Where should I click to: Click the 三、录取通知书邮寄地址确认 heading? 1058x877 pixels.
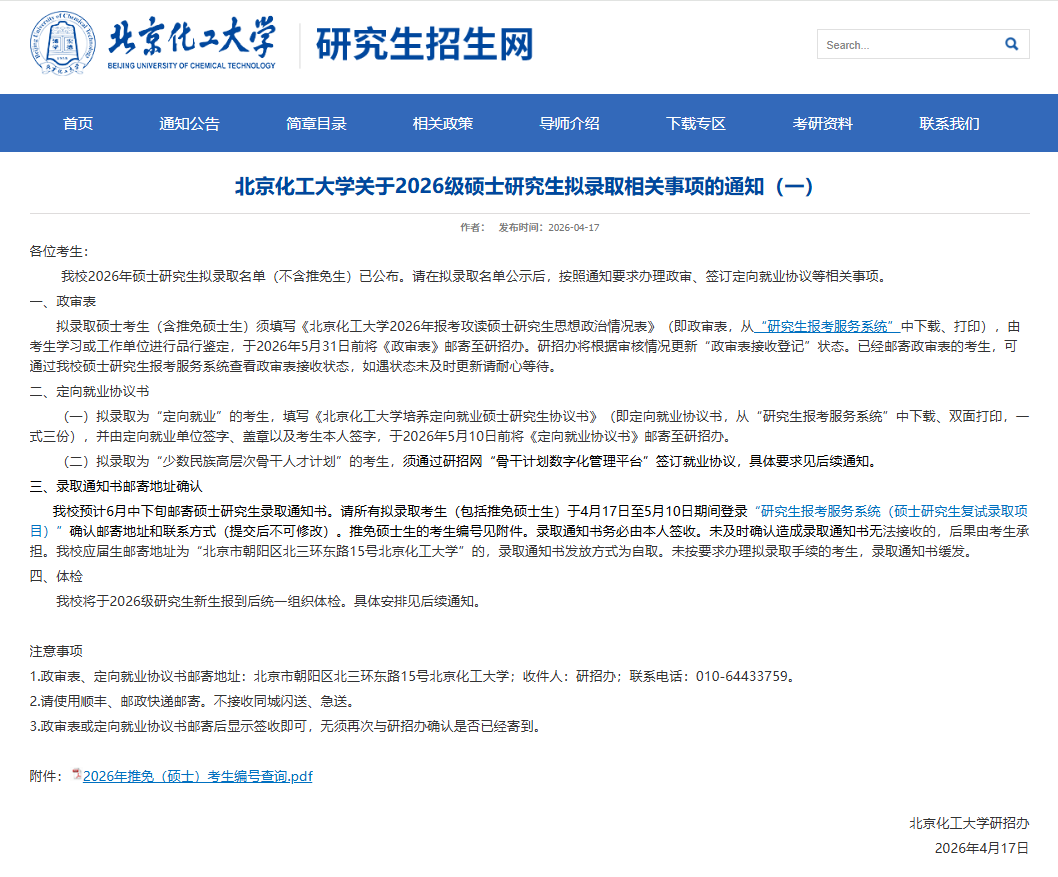116,486
